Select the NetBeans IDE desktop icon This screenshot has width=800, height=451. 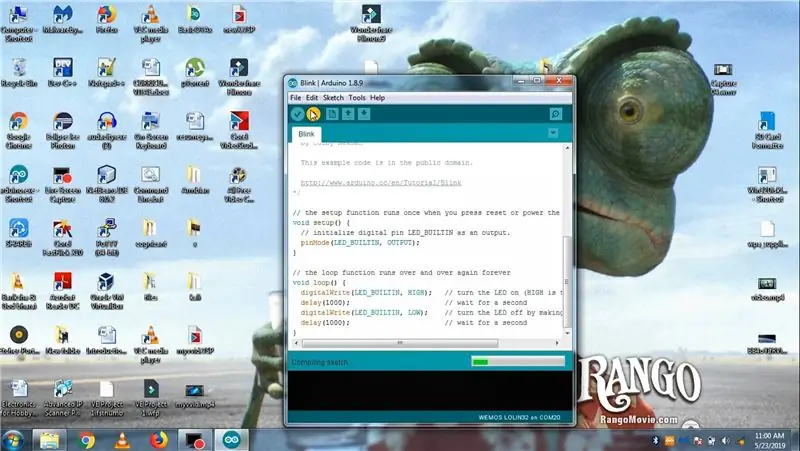coord(107,184)
